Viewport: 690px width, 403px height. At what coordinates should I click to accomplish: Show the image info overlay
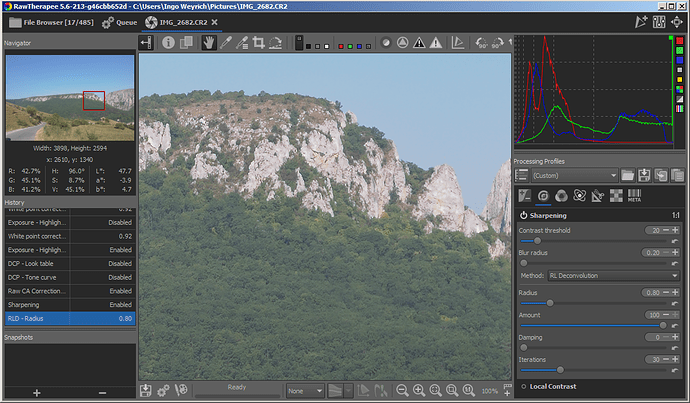[x=168, y=43]
